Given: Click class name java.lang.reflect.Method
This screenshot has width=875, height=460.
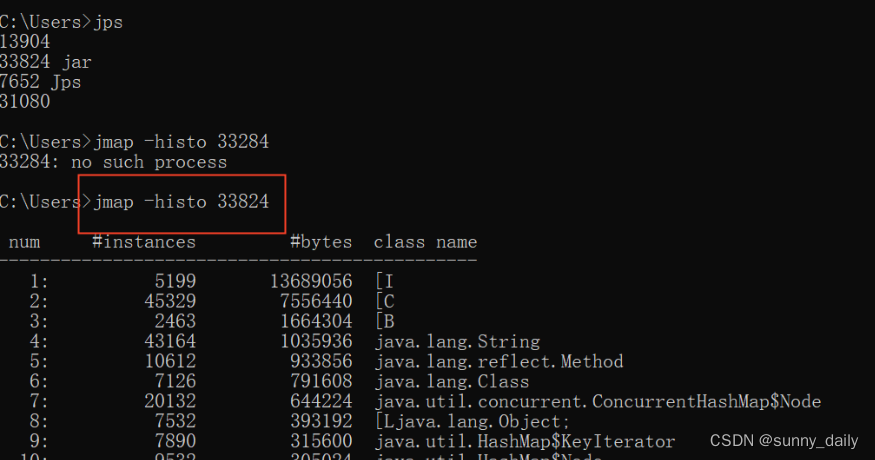Looking at the screenshot, I should [499, 362].
